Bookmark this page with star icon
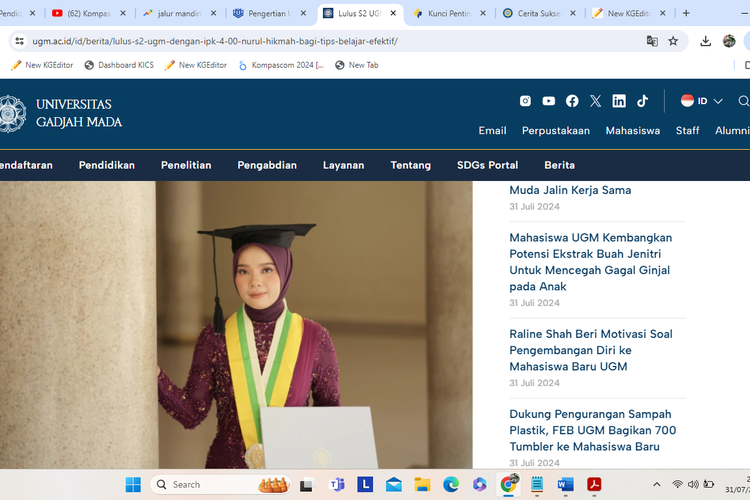The width and height of the screenshot is (750, 500). coord(673,41)
